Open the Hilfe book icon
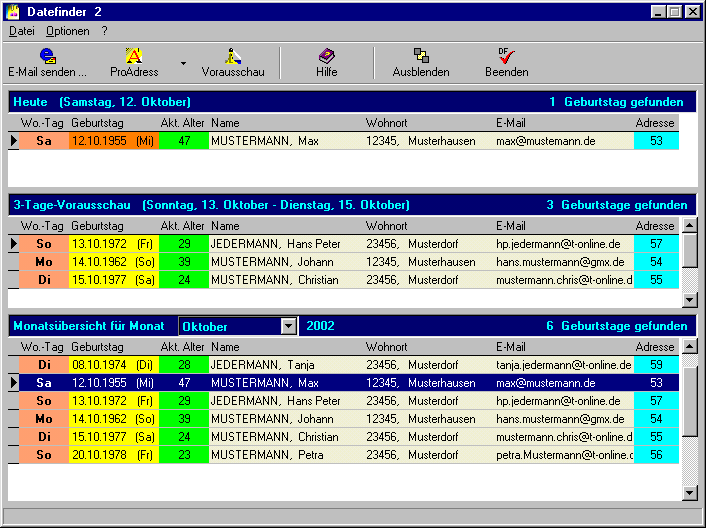 point(326,56)
